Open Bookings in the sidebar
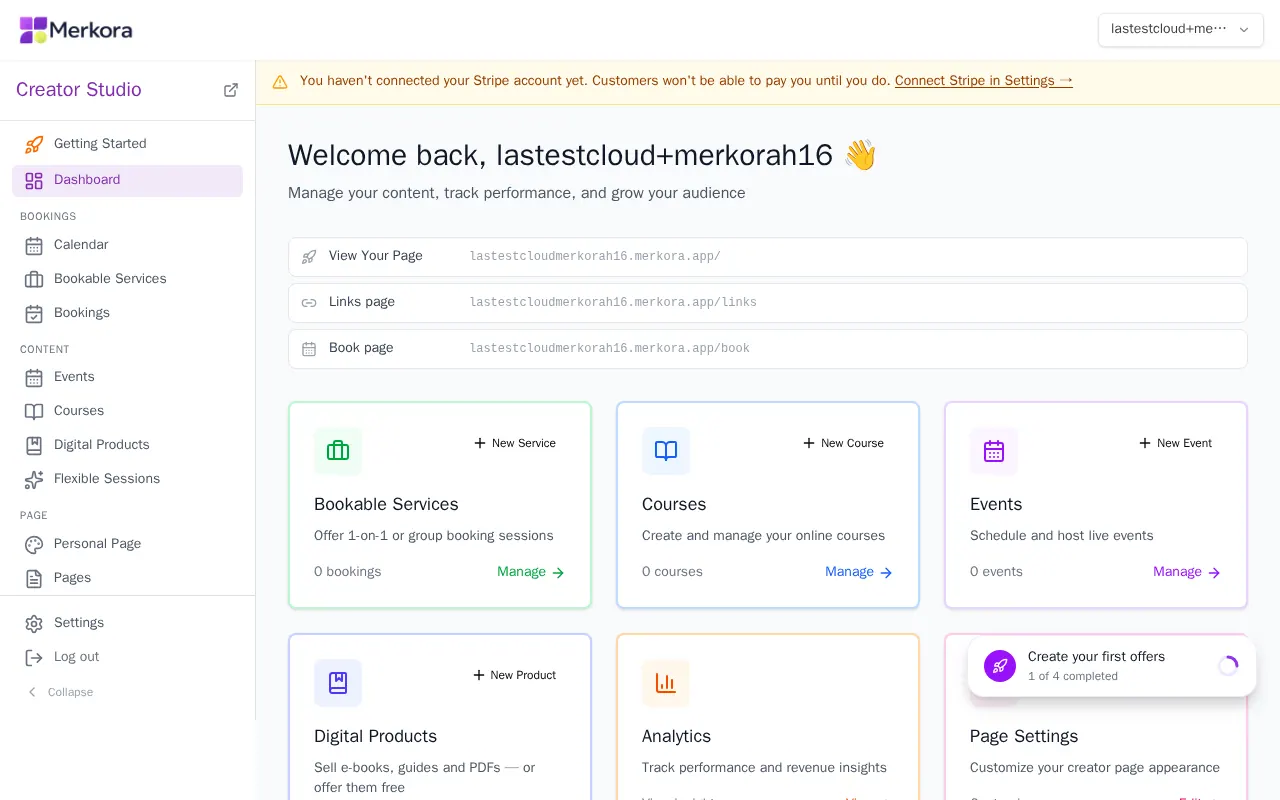 (127, 313)
